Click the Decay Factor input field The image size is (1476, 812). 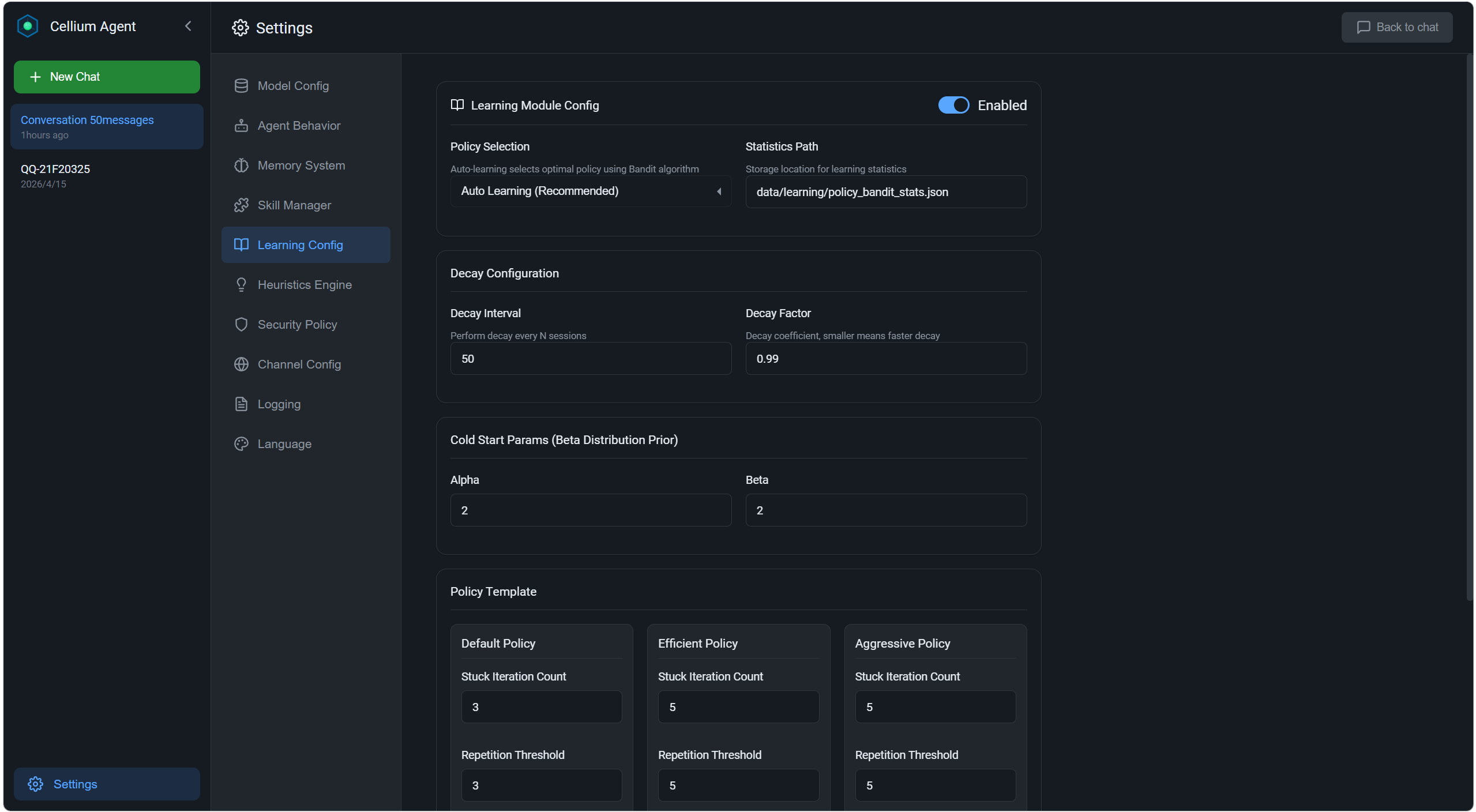click(x=885, y=359)
